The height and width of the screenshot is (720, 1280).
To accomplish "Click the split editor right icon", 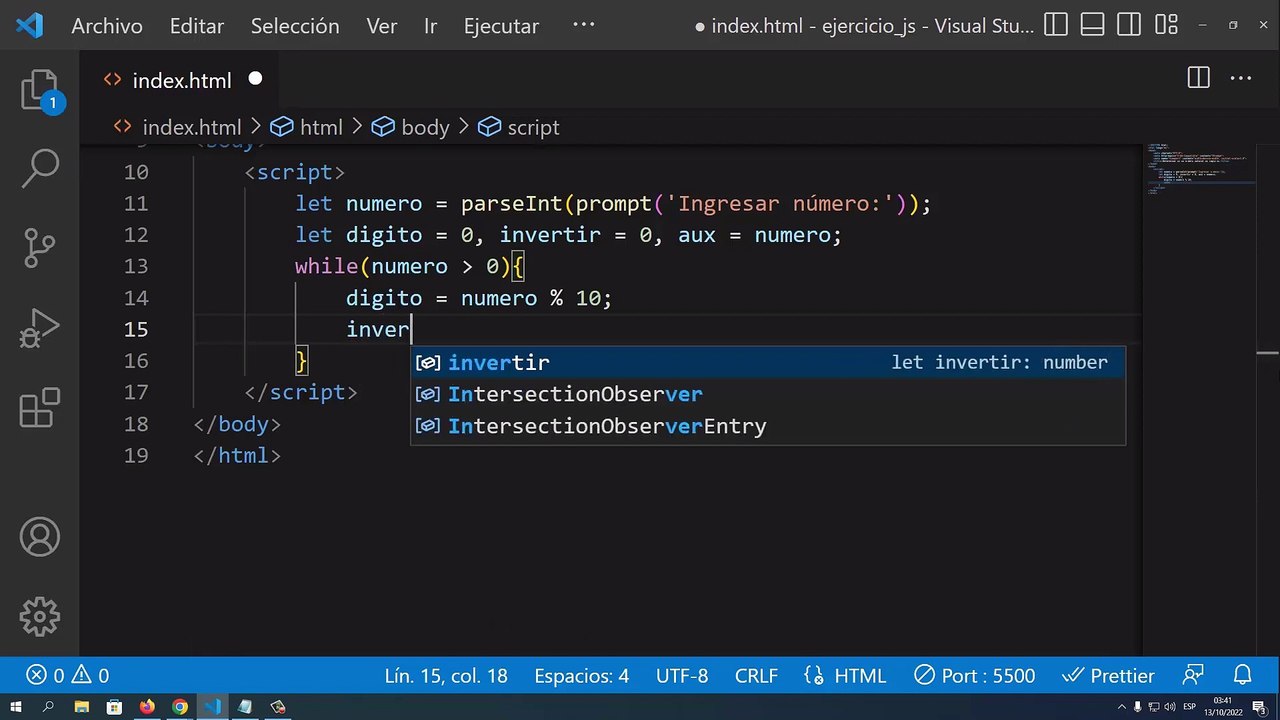I will pos(1198,78).
